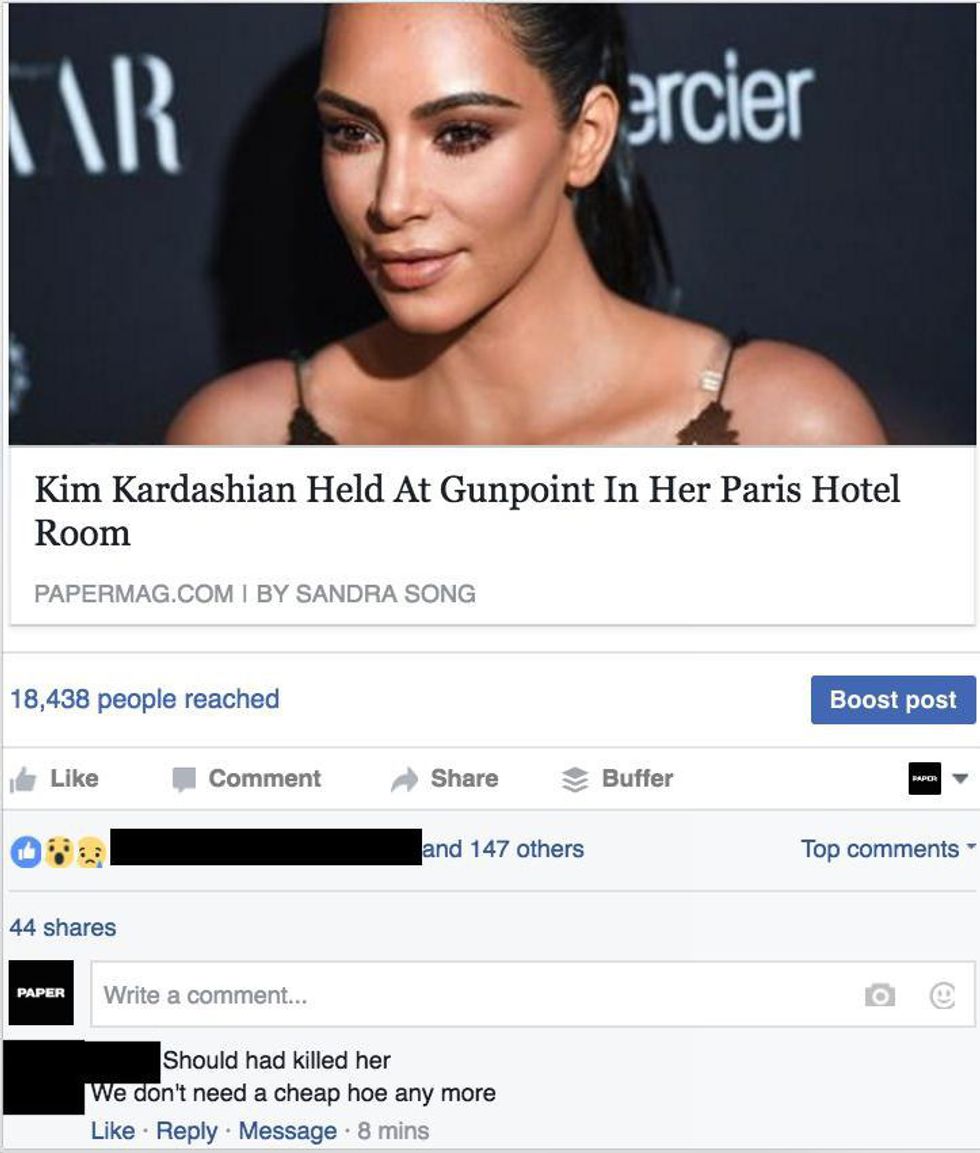Click inside the 'Write a comment...' field
This screenshot has width=980, height=1153.
[532, 994]
